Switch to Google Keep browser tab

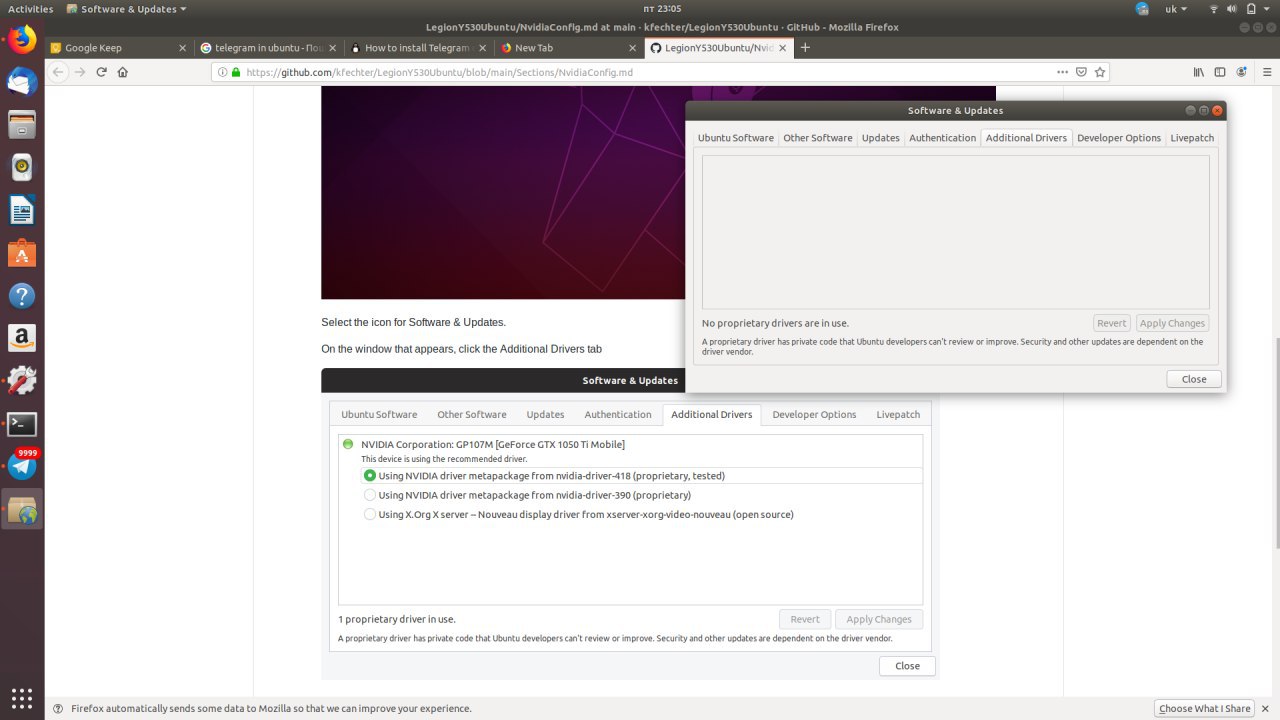(119, 47)
